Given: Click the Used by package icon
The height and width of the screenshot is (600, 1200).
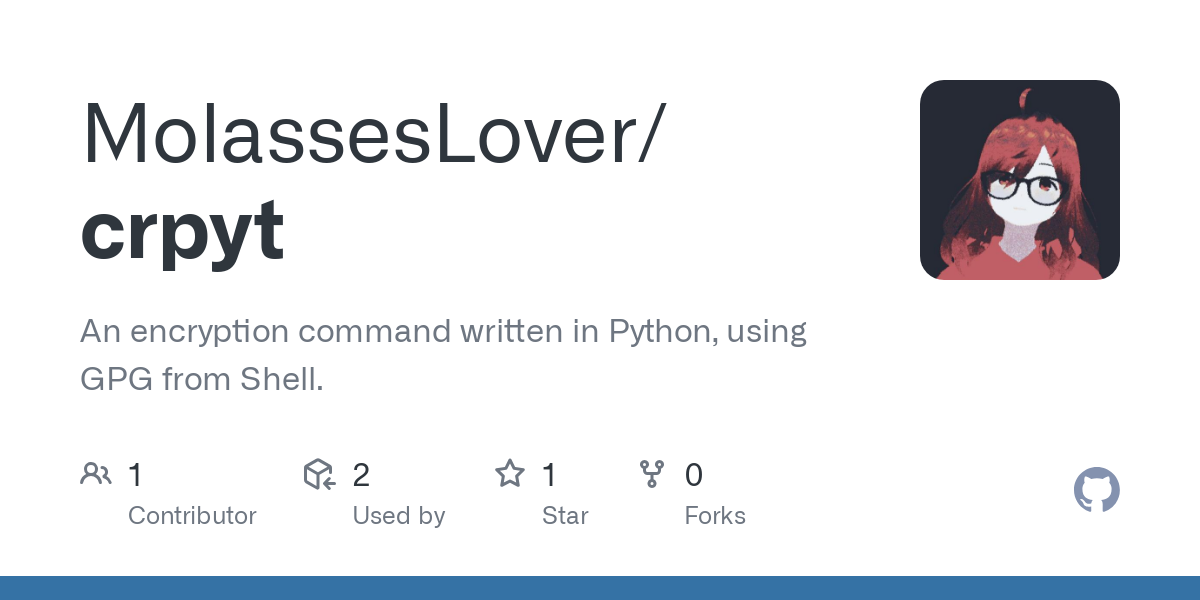Looking at the screenshot, I should (318, 474).
